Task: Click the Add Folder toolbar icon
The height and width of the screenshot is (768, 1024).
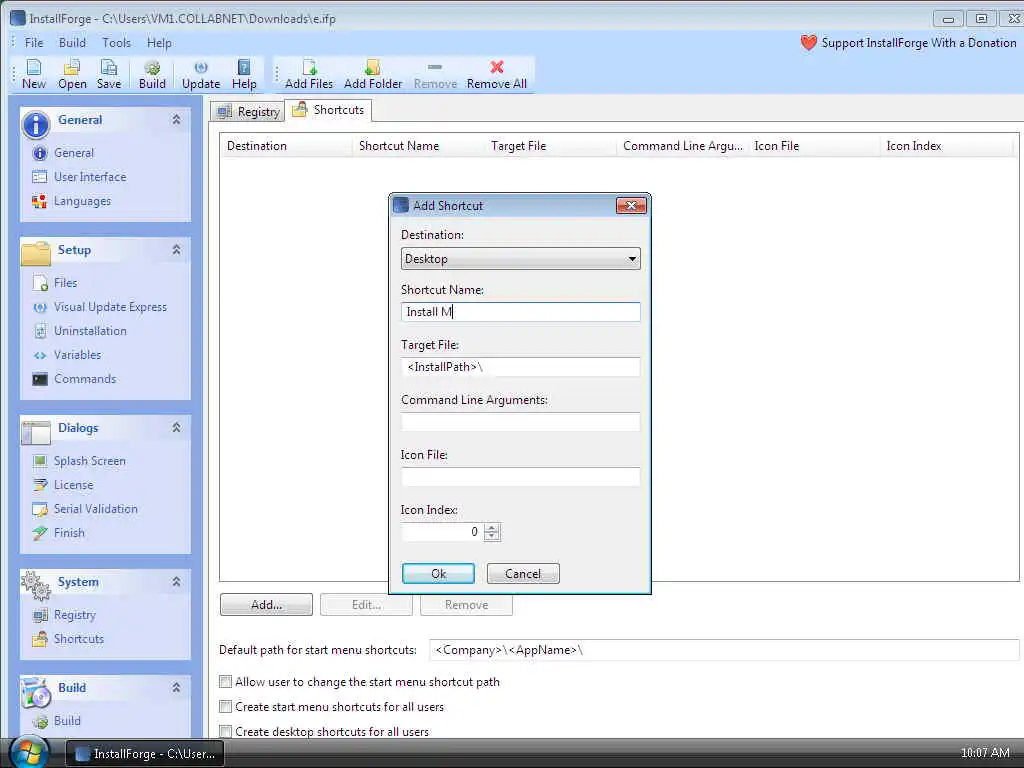Action: [373, 74]
